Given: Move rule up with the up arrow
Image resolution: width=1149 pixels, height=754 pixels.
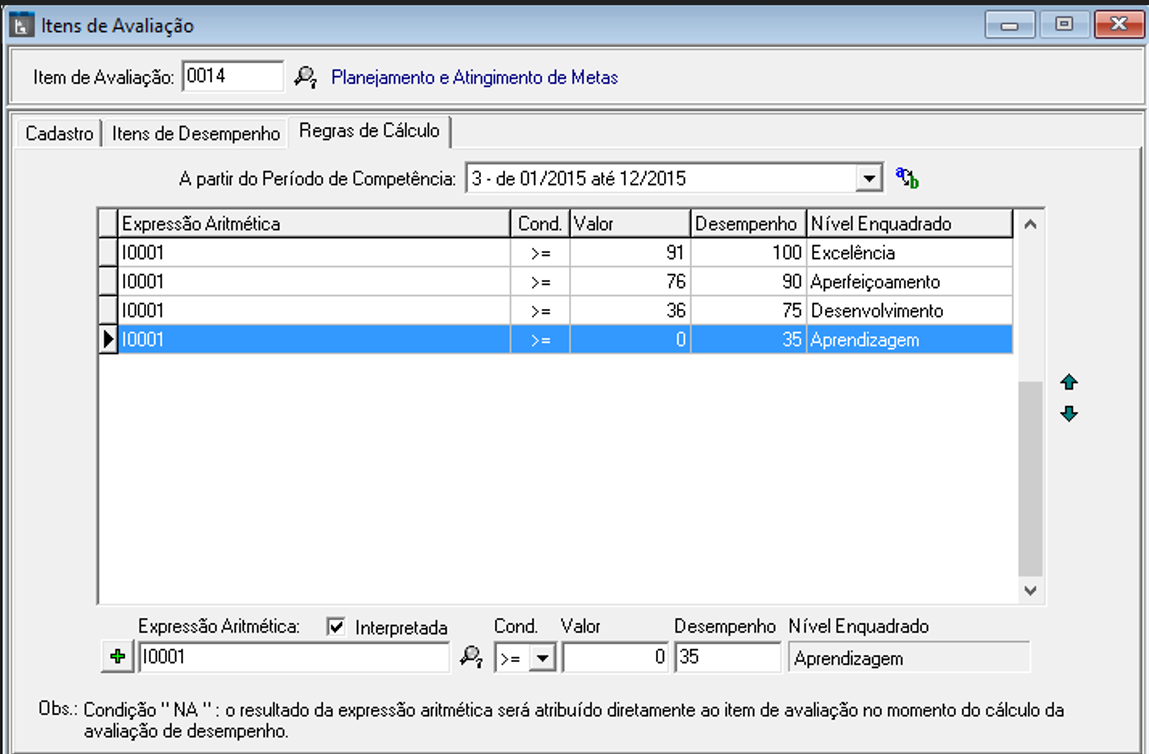Looking at the screenshot, I should coord(1069,382).
